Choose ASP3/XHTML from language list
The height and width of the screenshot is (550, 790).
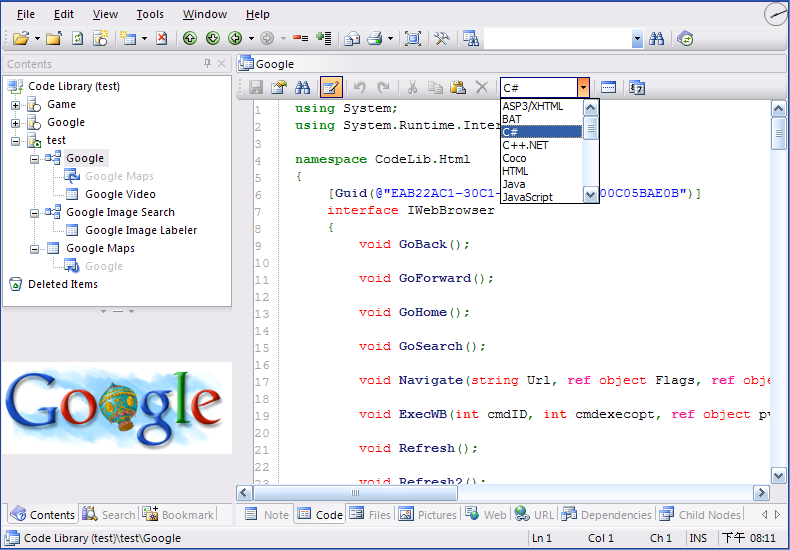(541, 106)
